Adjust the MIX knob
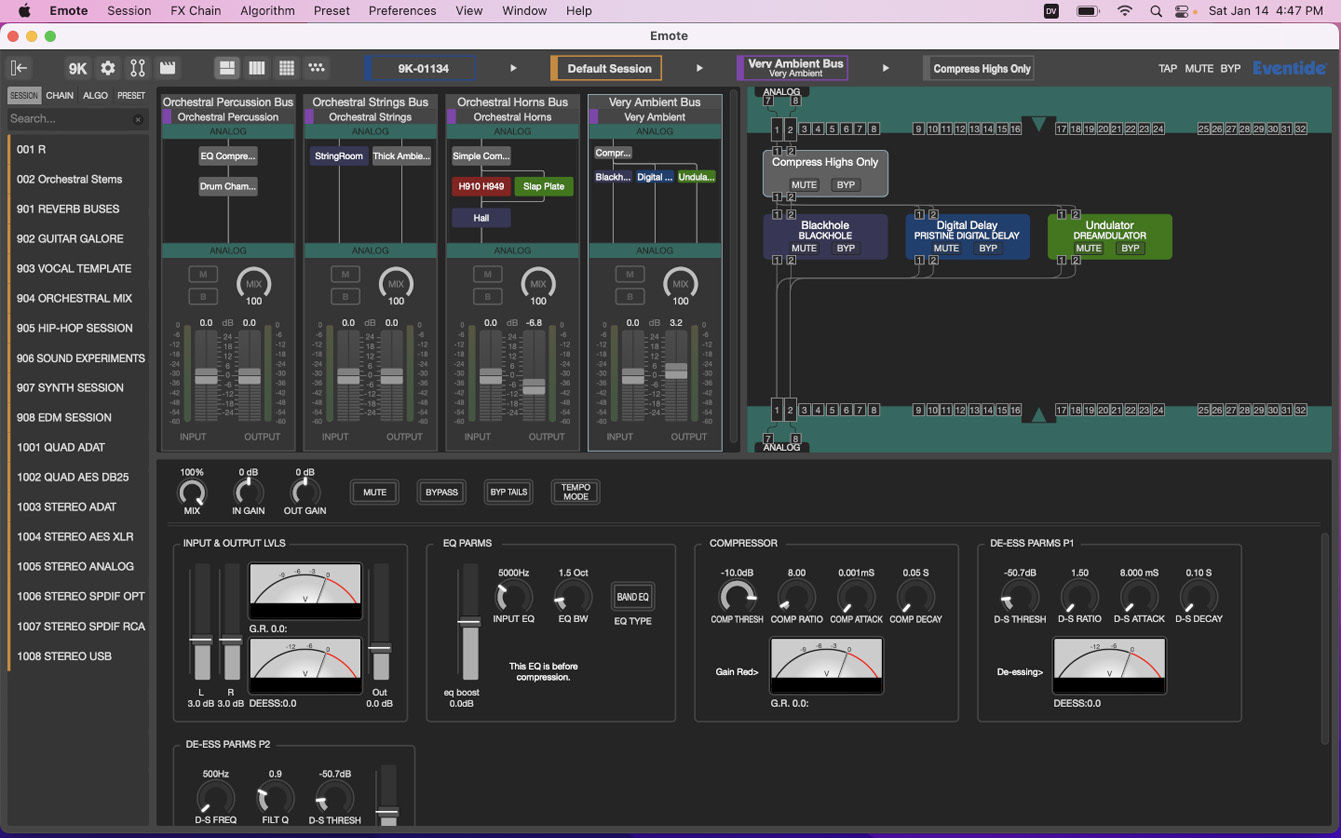Viewport: 1341px width, 838px height. pyautogui.click(x=191, y=490)
